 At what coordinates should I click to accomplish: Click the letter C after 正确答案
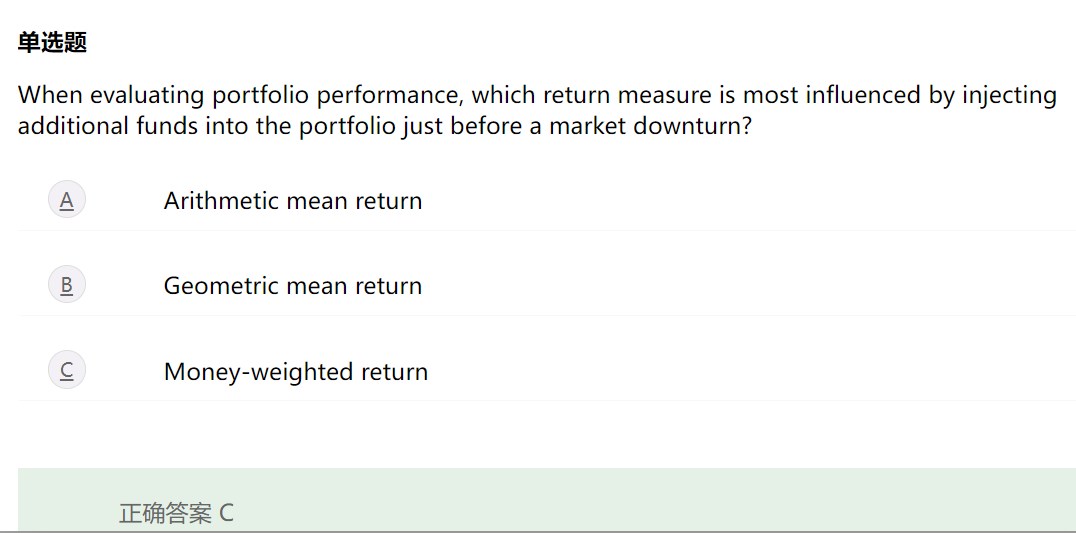coord(226,514)
